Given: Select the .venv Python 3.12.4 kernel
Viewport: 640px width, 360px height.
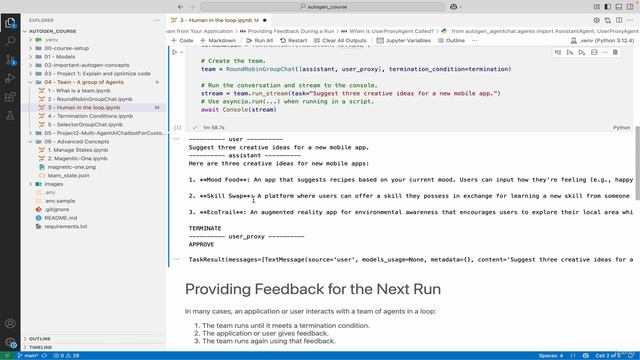Looking at the screenshot, I should click(x=602, y=40).
